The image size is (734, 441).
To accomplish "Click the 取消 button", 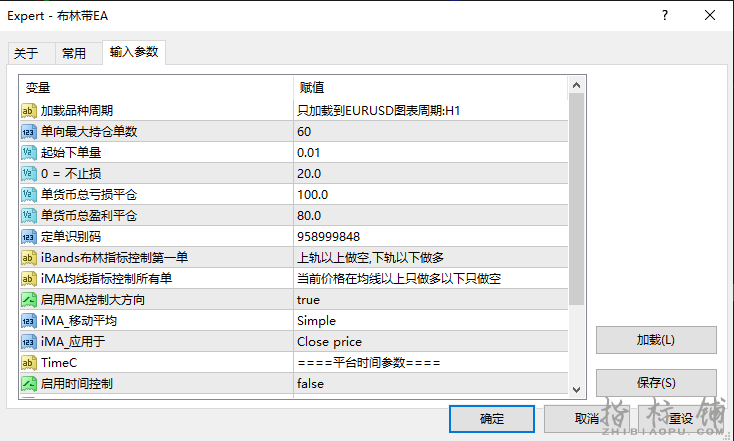I will click(587, 419).
